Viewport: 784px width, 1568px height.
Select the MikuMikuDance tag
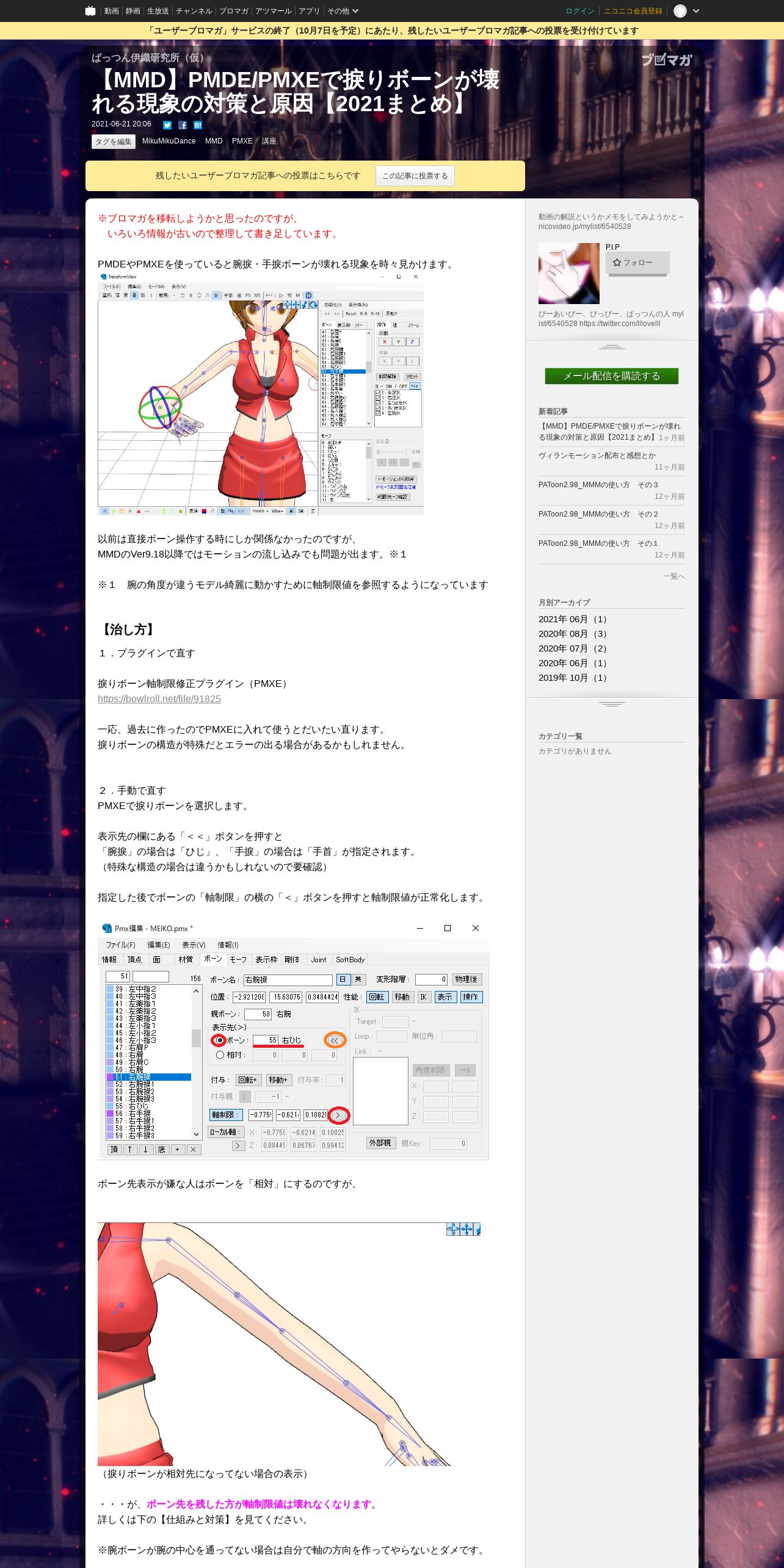[169, 141]
